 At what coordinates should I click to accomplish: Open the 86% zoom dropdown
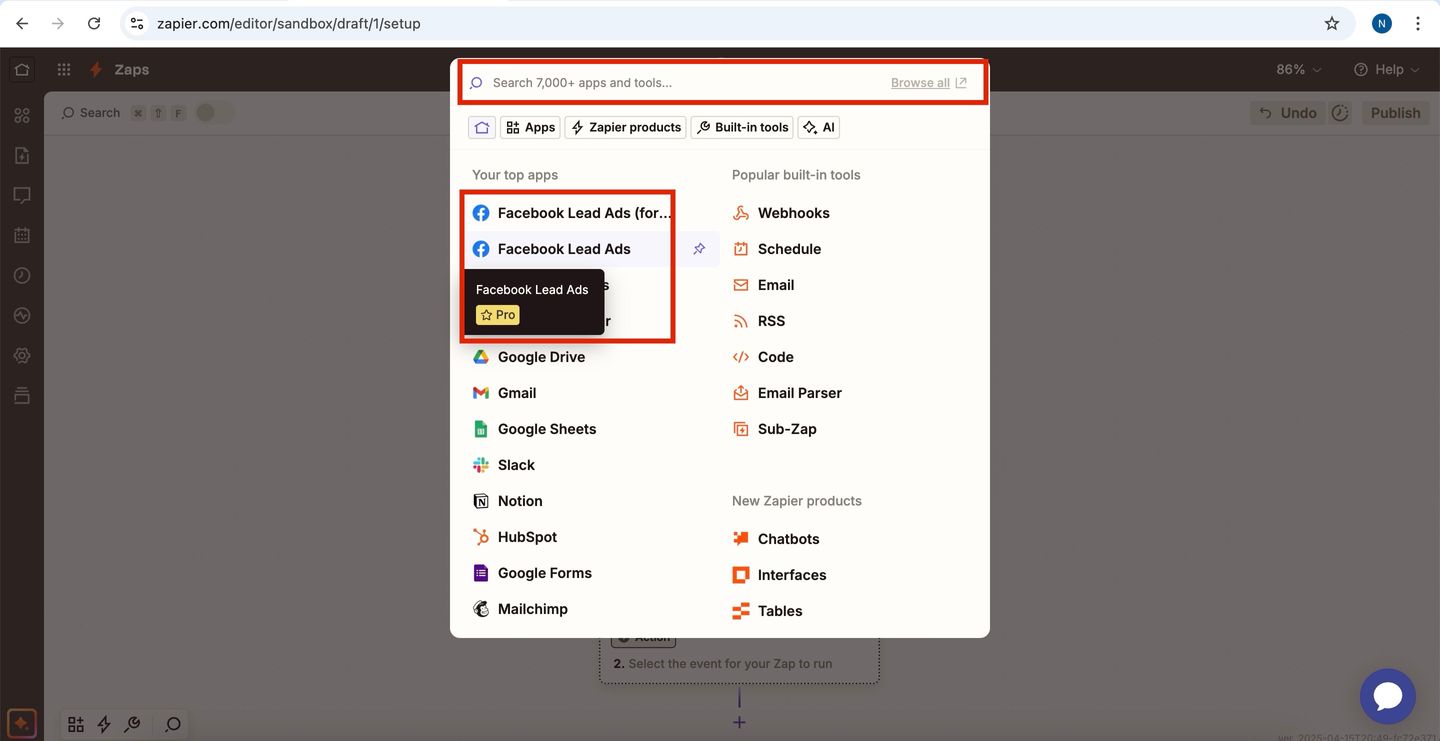tap(1298, 70)
